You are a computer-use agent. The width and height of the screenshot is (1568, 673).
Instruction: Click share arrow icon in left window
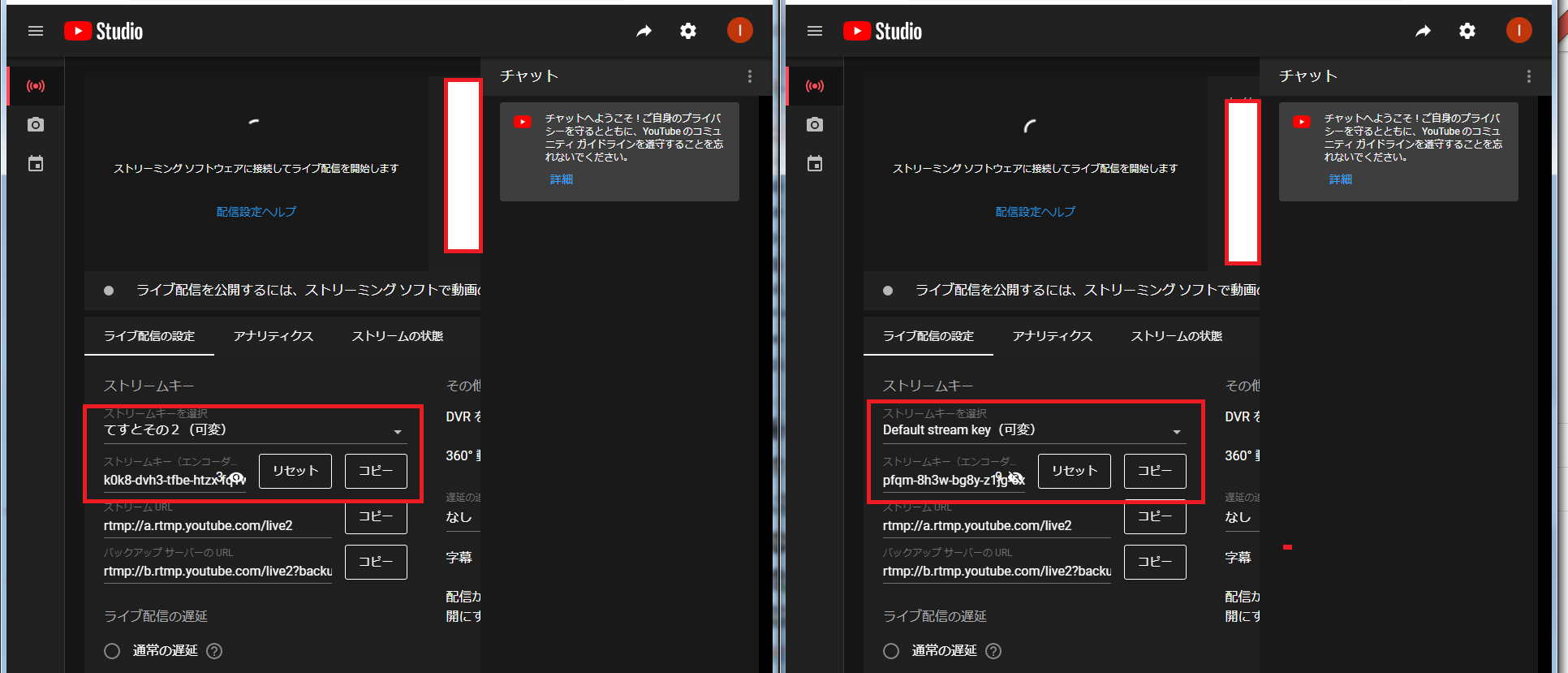tap(644, 31)
